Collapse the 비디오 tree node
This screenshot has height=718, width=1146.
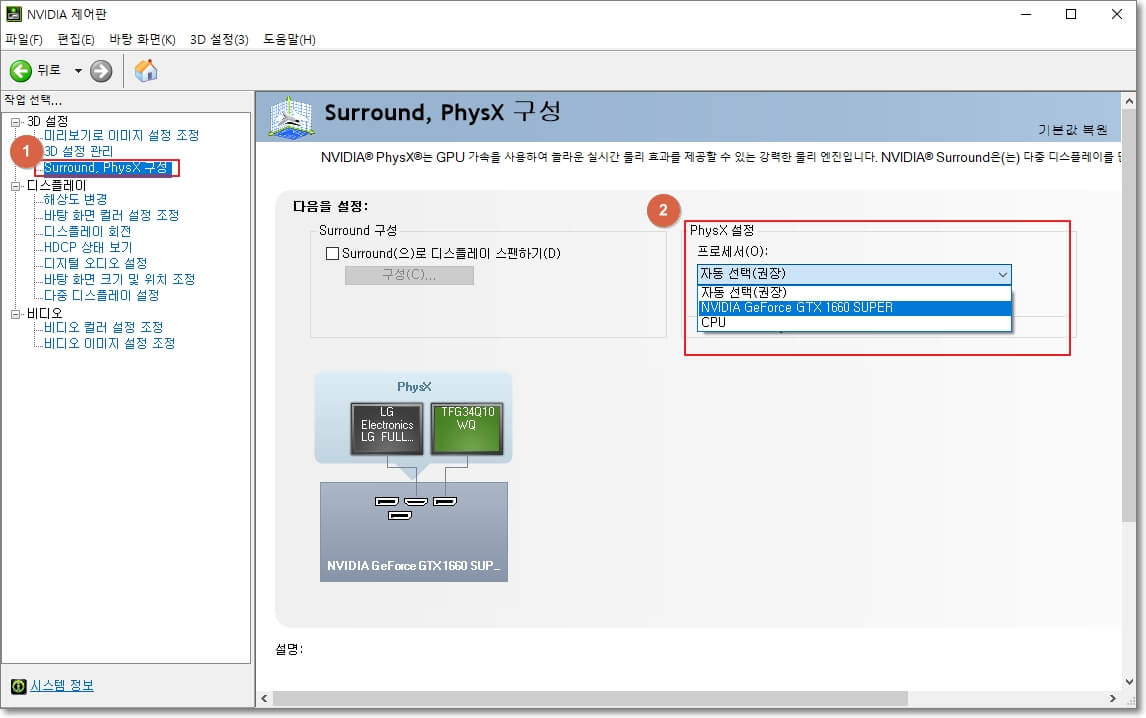(15, 314)
